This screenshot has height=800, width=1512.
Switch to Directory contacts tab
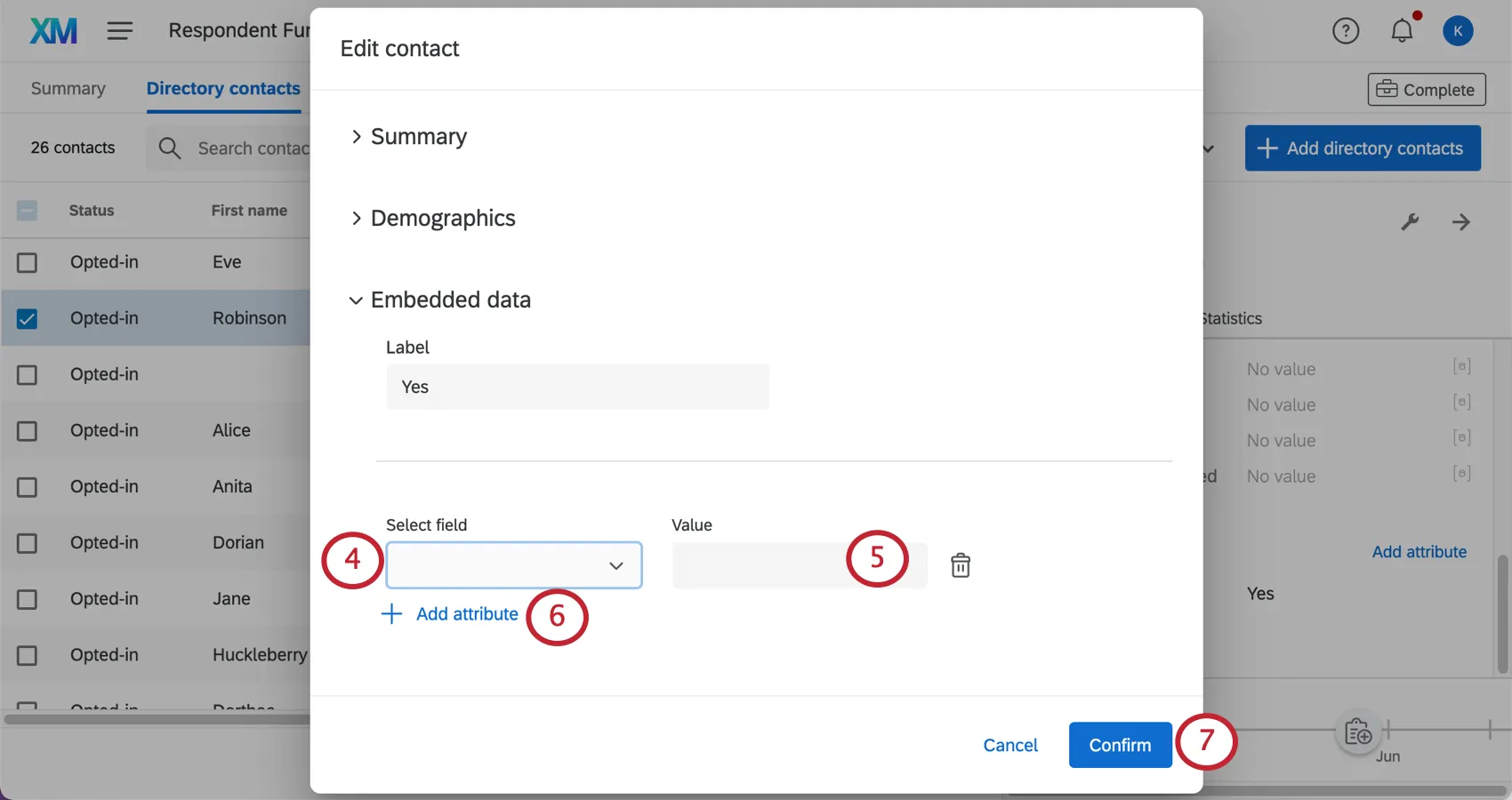223,89
